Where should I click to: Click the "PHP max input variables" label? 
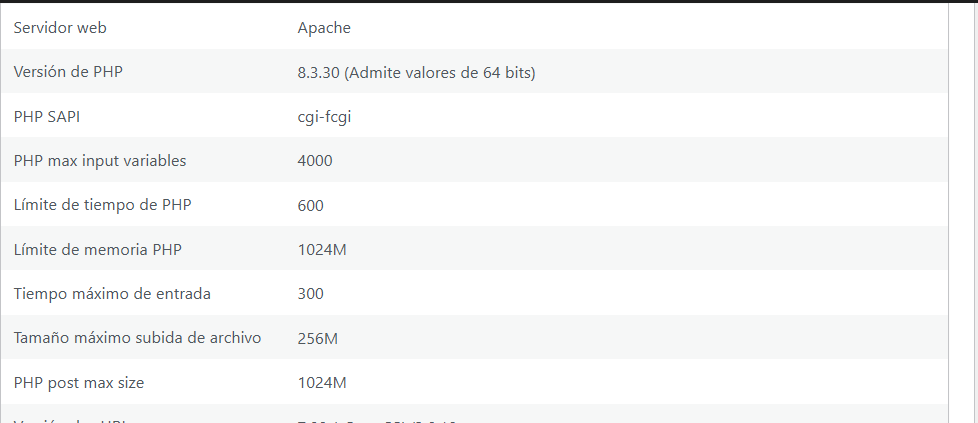(x=100, y=161)
